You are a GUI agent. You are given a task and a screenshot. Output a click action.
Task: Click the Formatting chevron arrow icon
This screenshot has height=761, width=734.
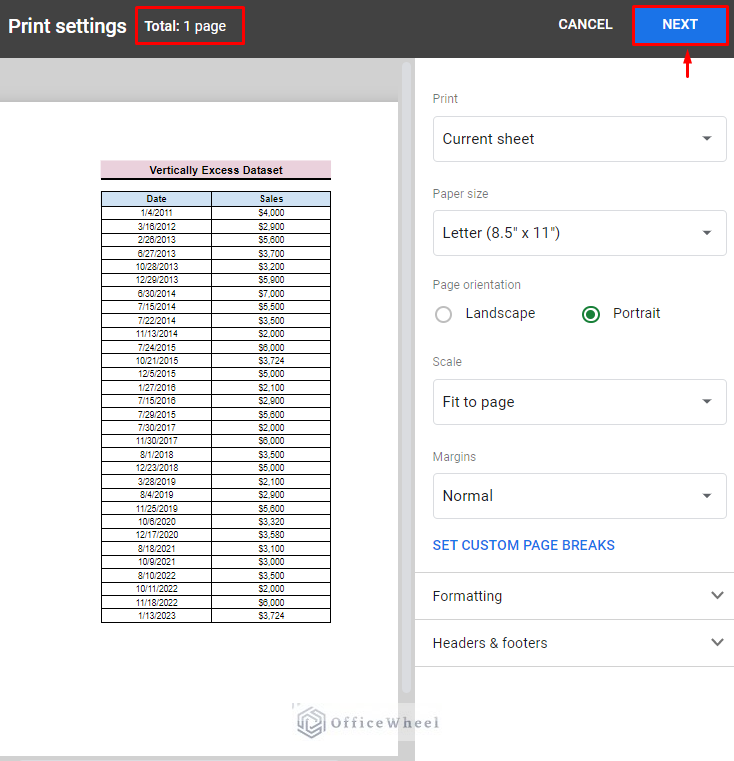(x=716, y=596)
